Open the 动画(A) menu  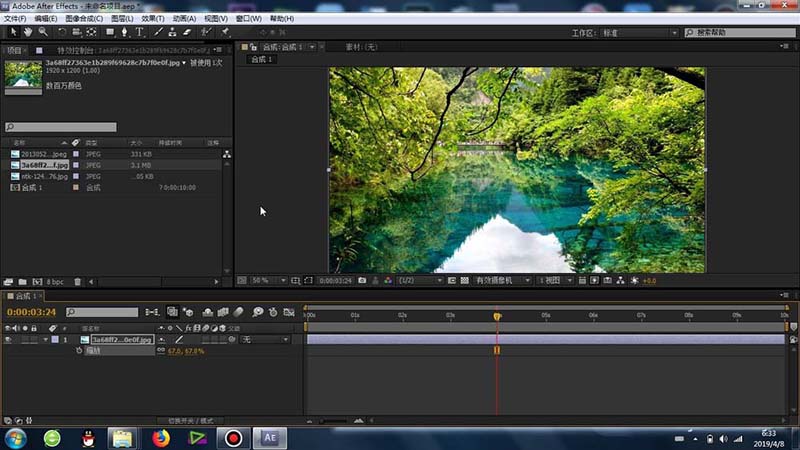[184, 18]
